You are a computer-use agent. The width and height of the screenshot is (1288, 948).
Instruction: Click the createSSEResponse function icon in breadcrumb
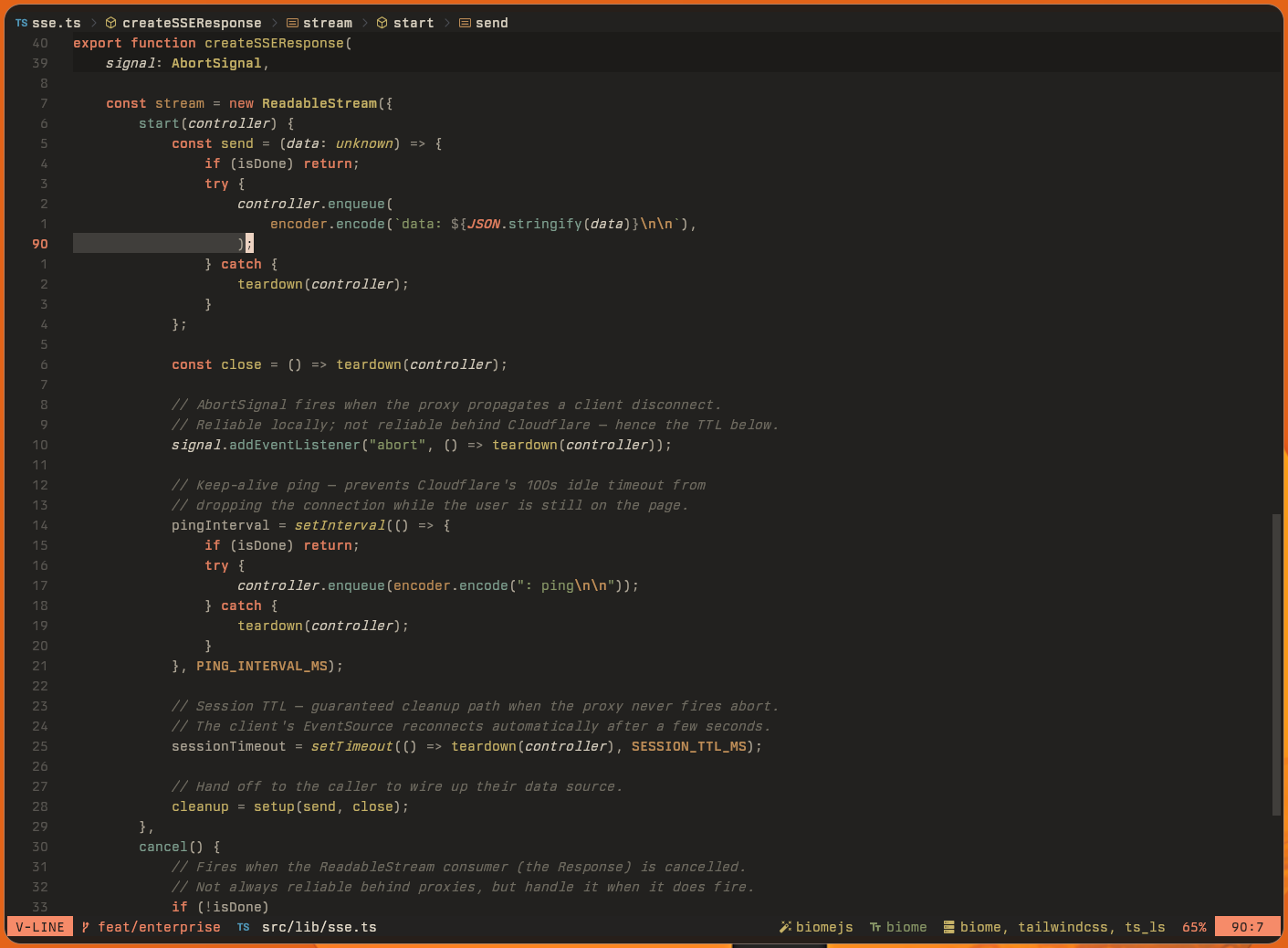(x=110, y=23)
